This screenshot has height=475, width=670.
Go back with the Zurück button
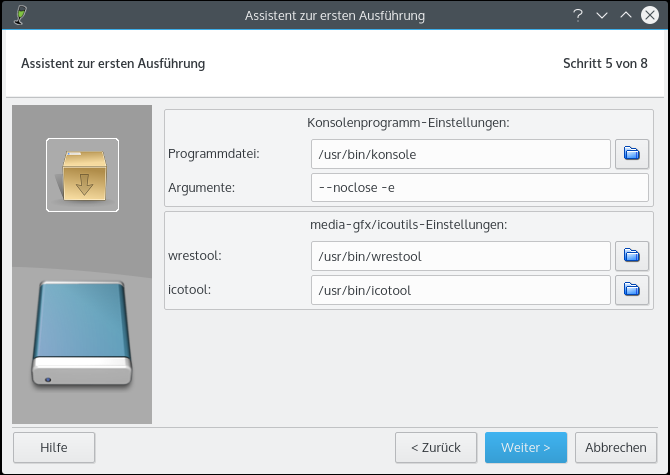pos(435,447)
